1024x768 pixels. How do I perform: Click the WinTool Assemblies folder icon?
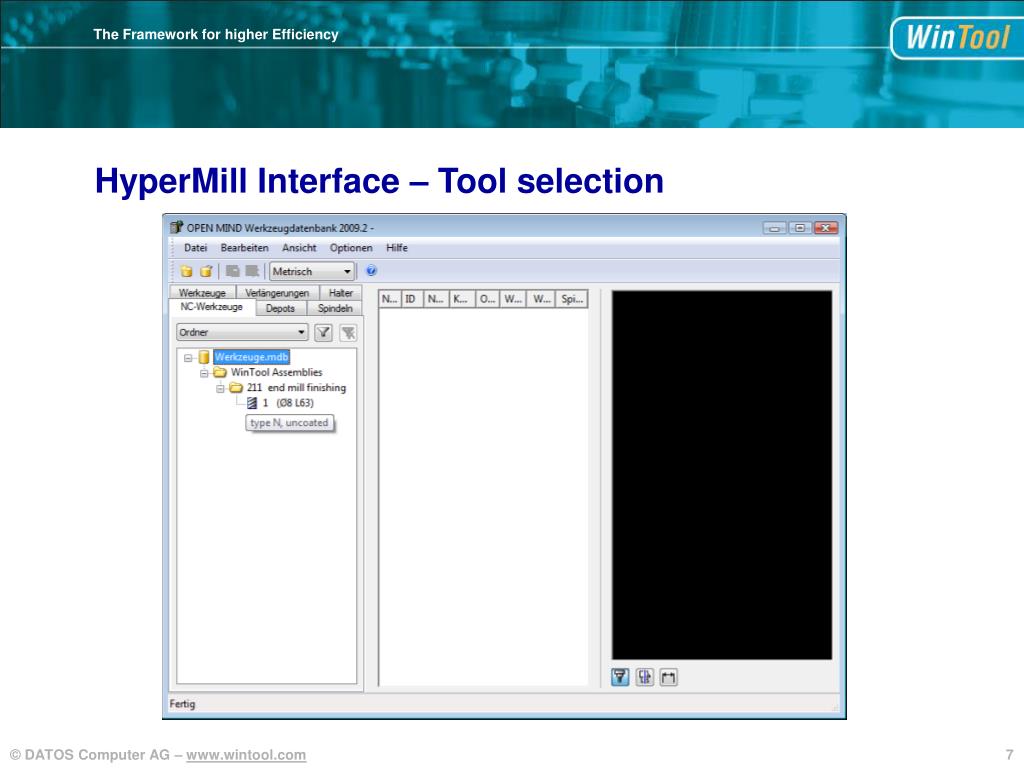[x=220, y=372]
